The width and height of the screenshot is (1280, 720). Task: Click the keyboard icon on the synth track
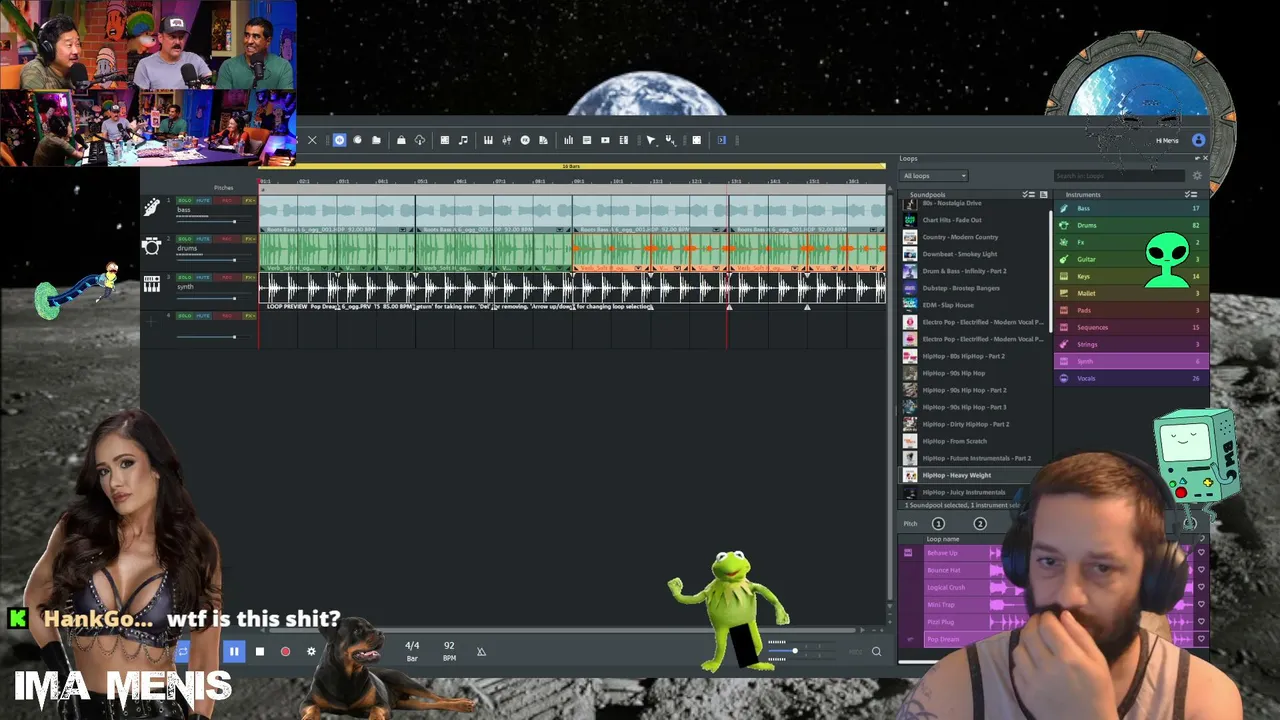point(152,285)
